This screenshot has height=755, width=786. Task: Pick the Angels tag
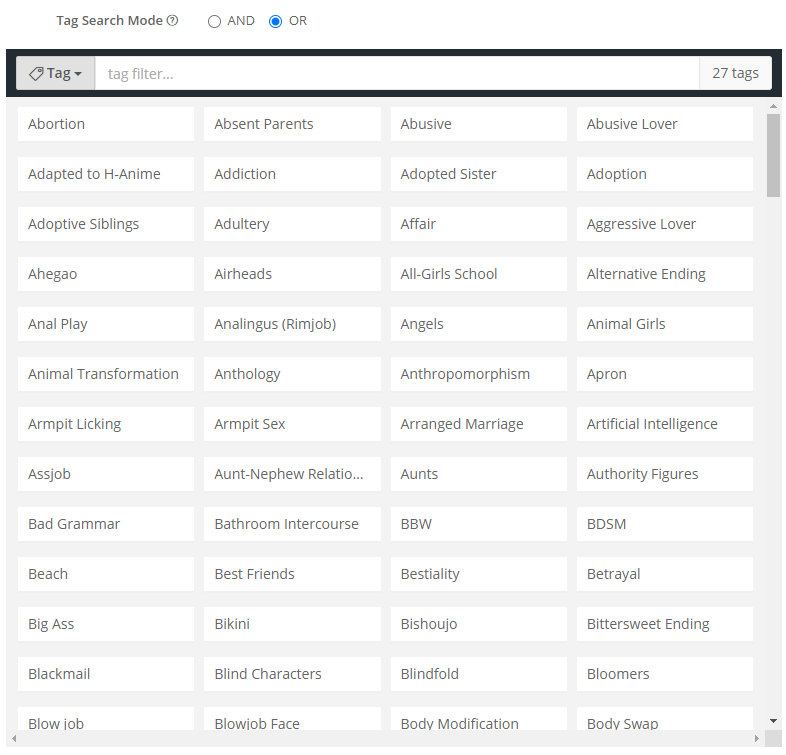[x=478, y=324]
